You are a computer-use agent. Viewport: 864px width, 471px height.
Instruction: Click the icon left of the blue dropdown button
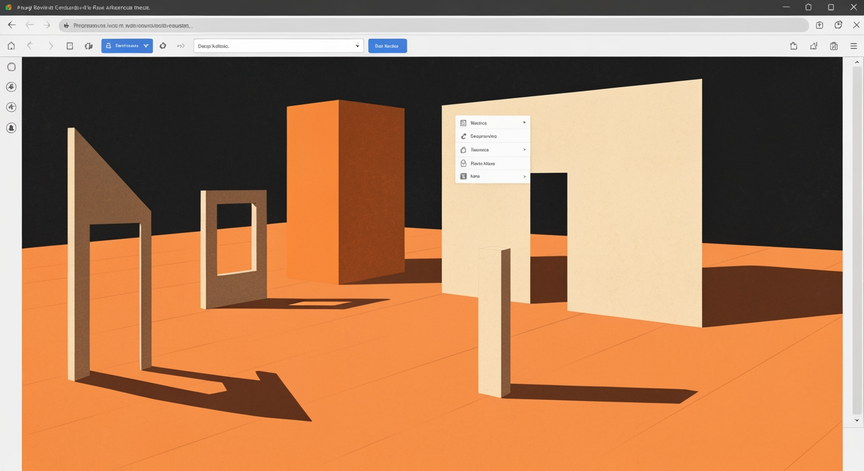89,46
